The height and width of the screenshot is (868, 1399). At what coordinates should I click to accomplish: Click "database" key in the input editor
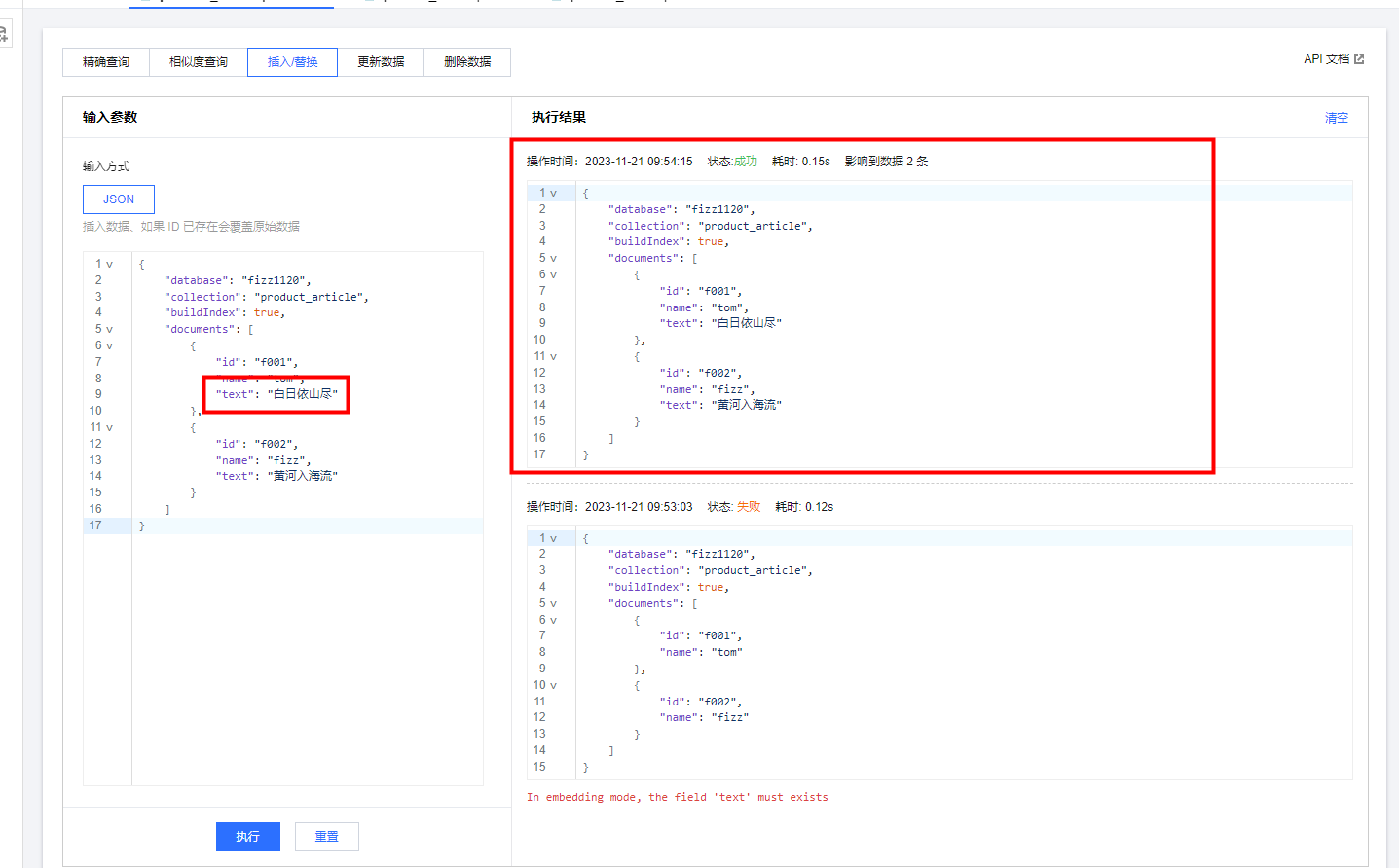pyautogui.click(x=196, y=280)
